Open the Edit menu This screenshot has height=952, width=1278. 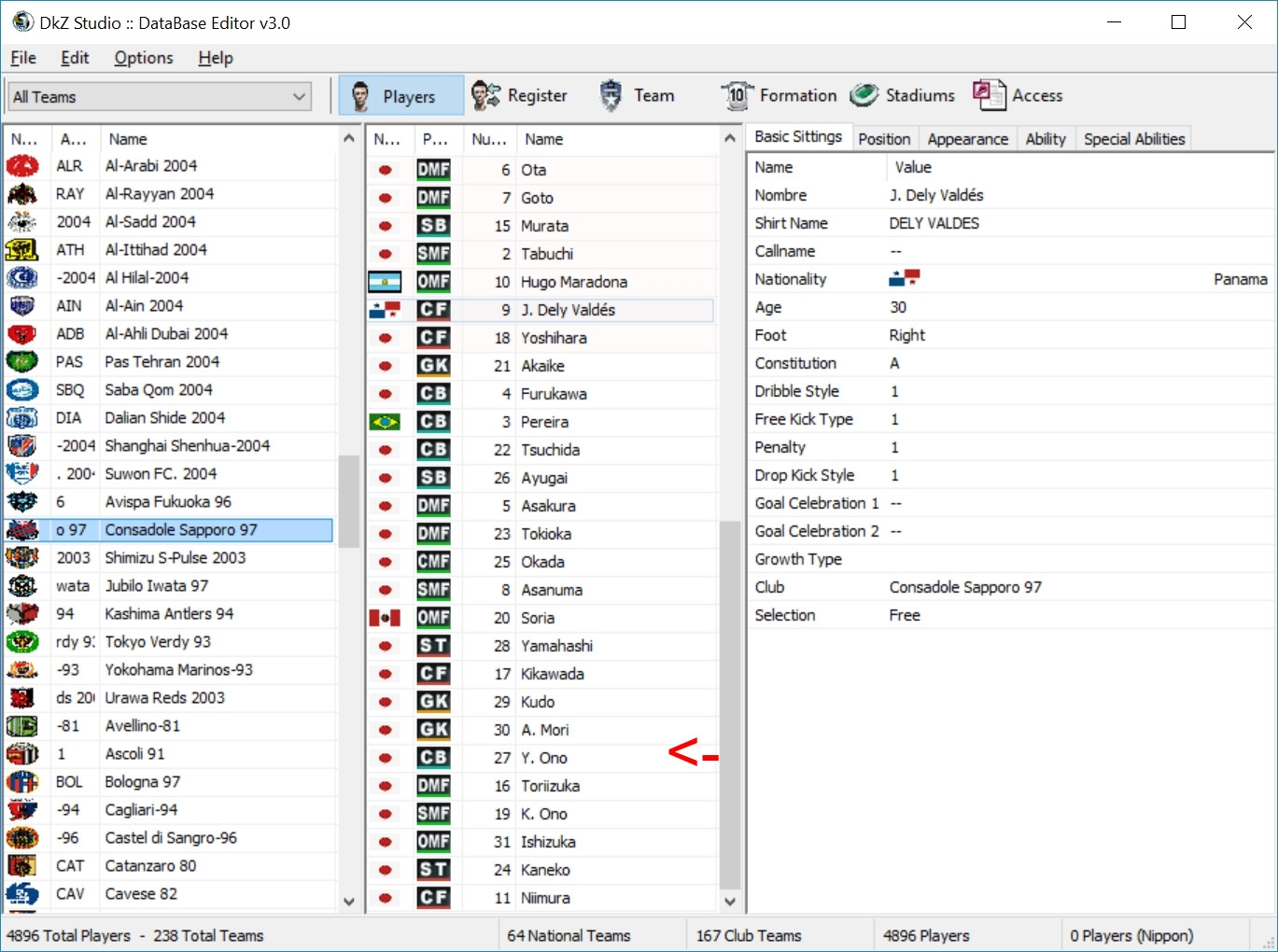click(75, 58)
